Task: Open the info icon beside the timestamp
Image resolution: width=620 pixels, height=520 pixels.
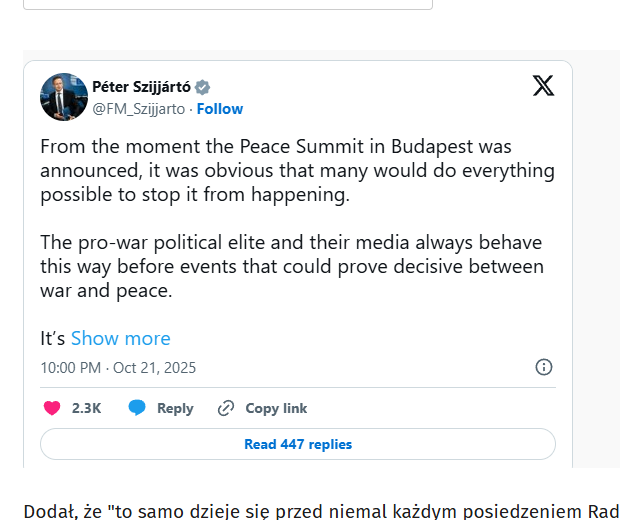Action: click(x=544, y=367)
